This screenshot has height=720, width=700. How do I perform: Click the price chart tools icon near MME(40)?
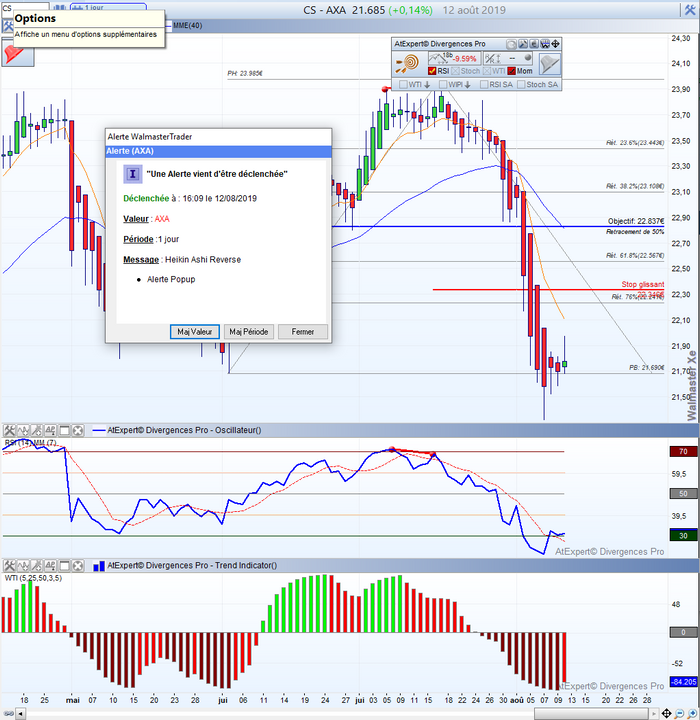click(x=7, y=26)
